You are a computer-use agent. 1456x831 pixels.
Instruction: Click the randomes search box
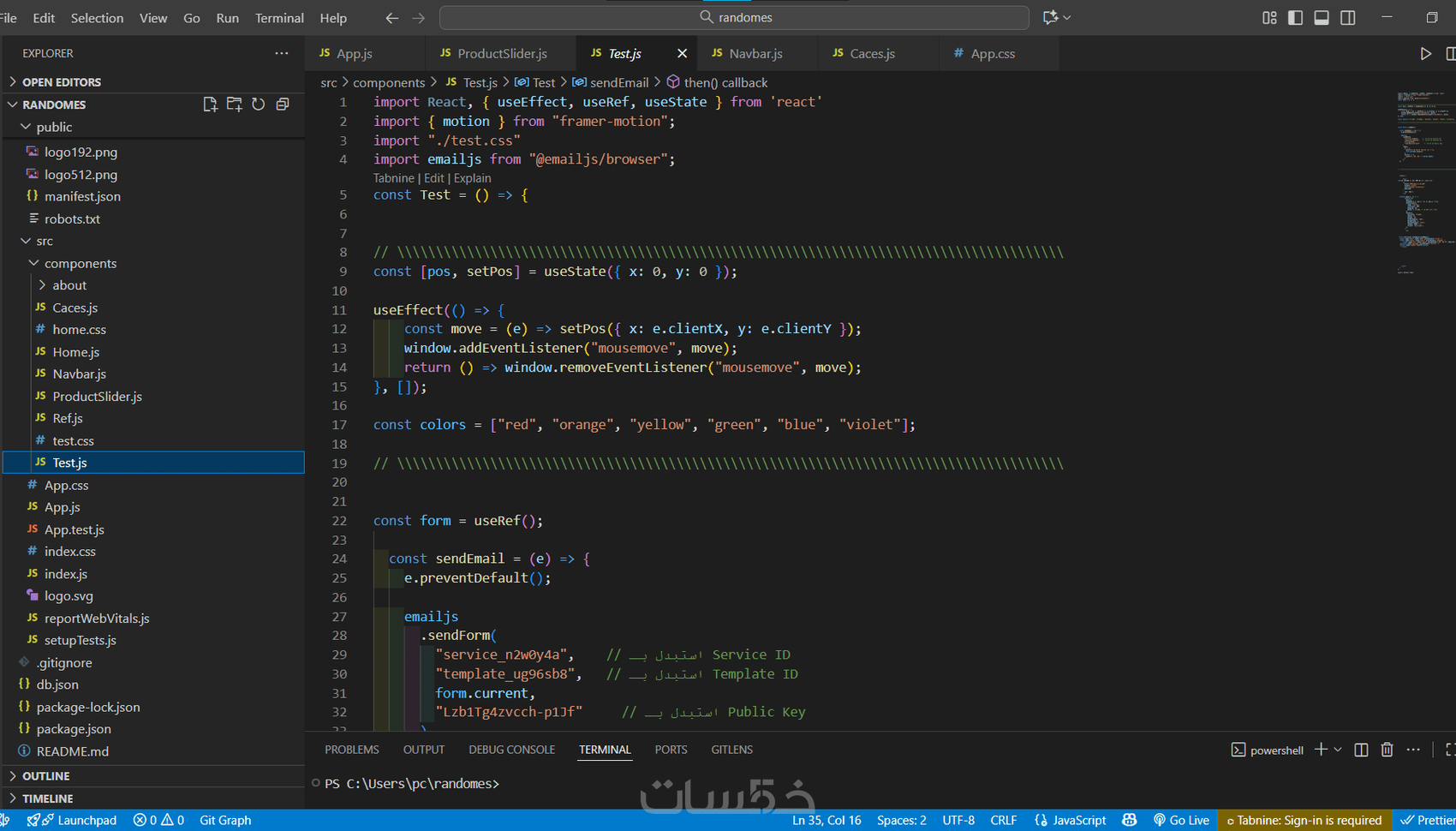click(x=734, y=17)
